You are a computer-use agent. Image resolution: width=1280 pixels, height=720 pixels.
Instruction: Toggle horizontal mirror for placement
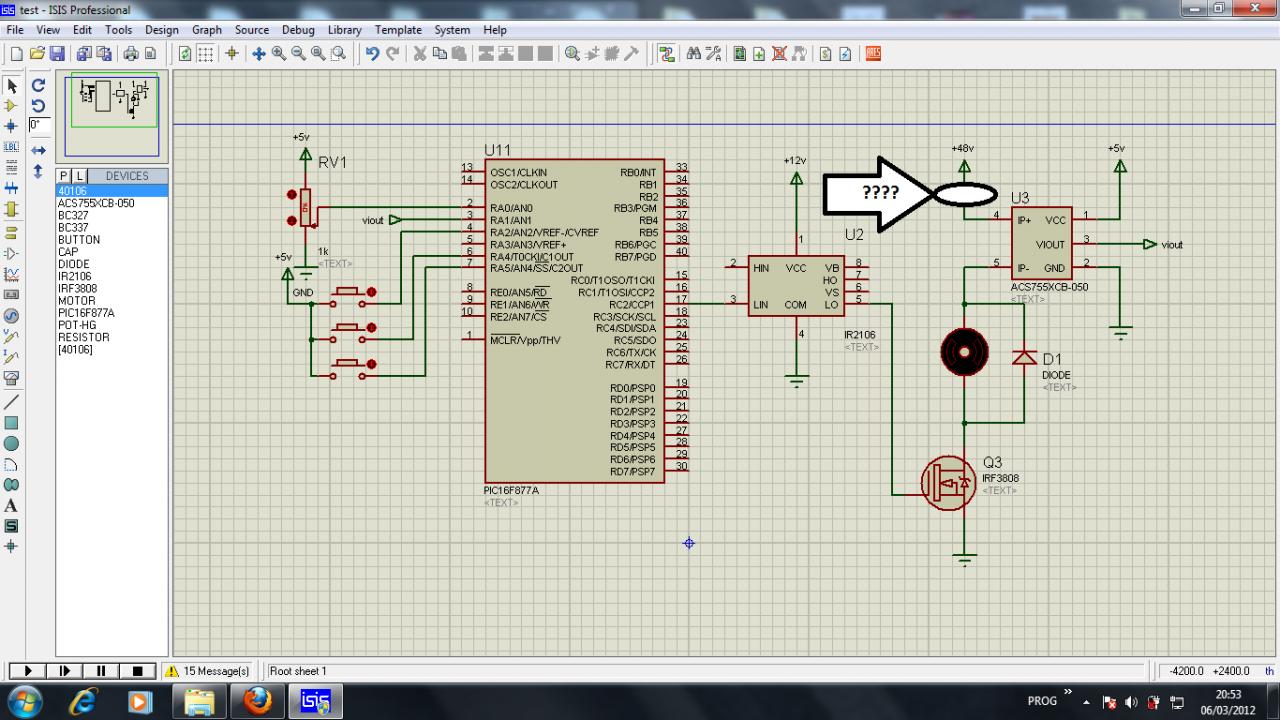tap(38, 150)
